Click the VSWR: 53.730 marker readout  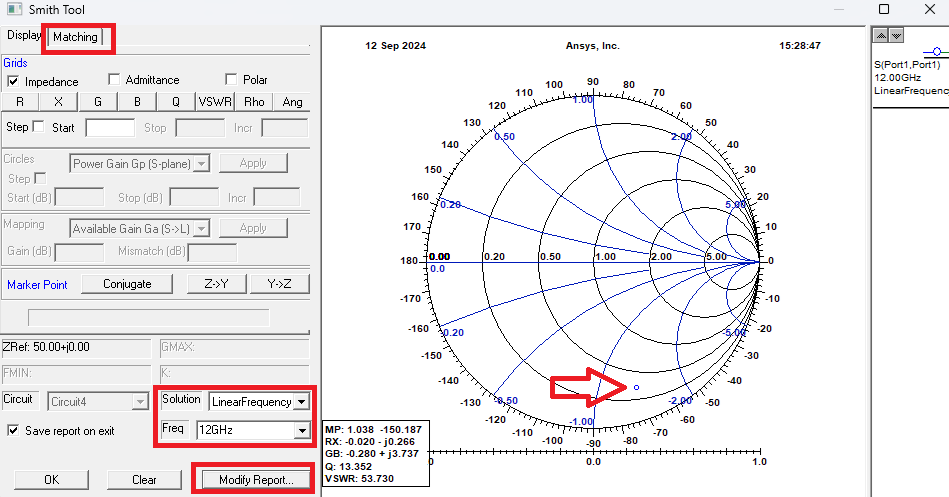coord(360,478)
